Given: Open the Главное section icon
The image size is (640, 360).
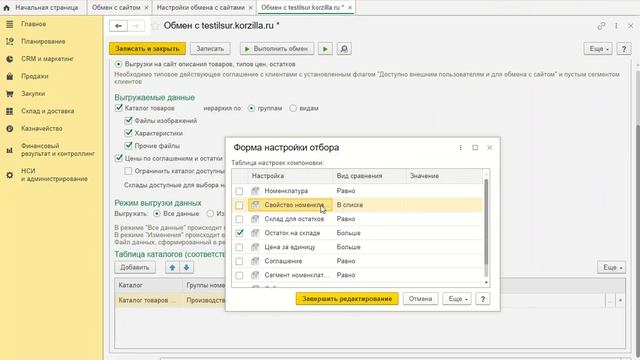Looking at the screenshot, I should [x=10, y=24].
